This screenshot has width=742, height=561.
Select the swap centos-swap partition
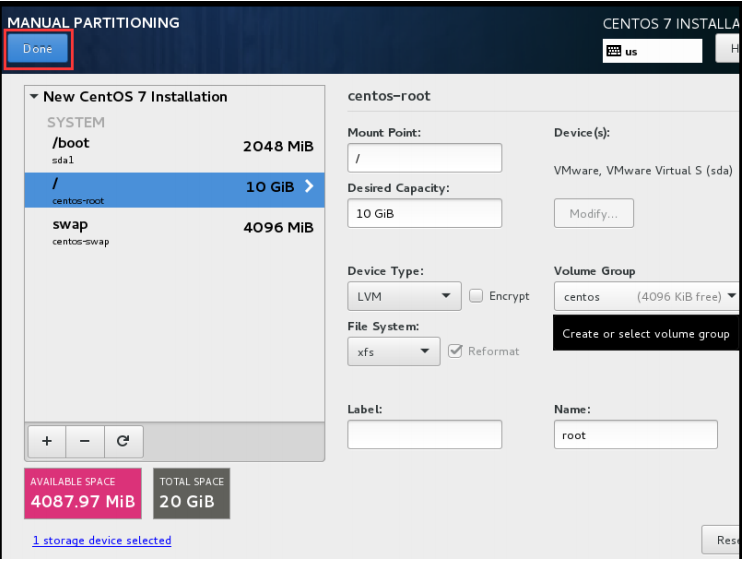tap(174, 232)
